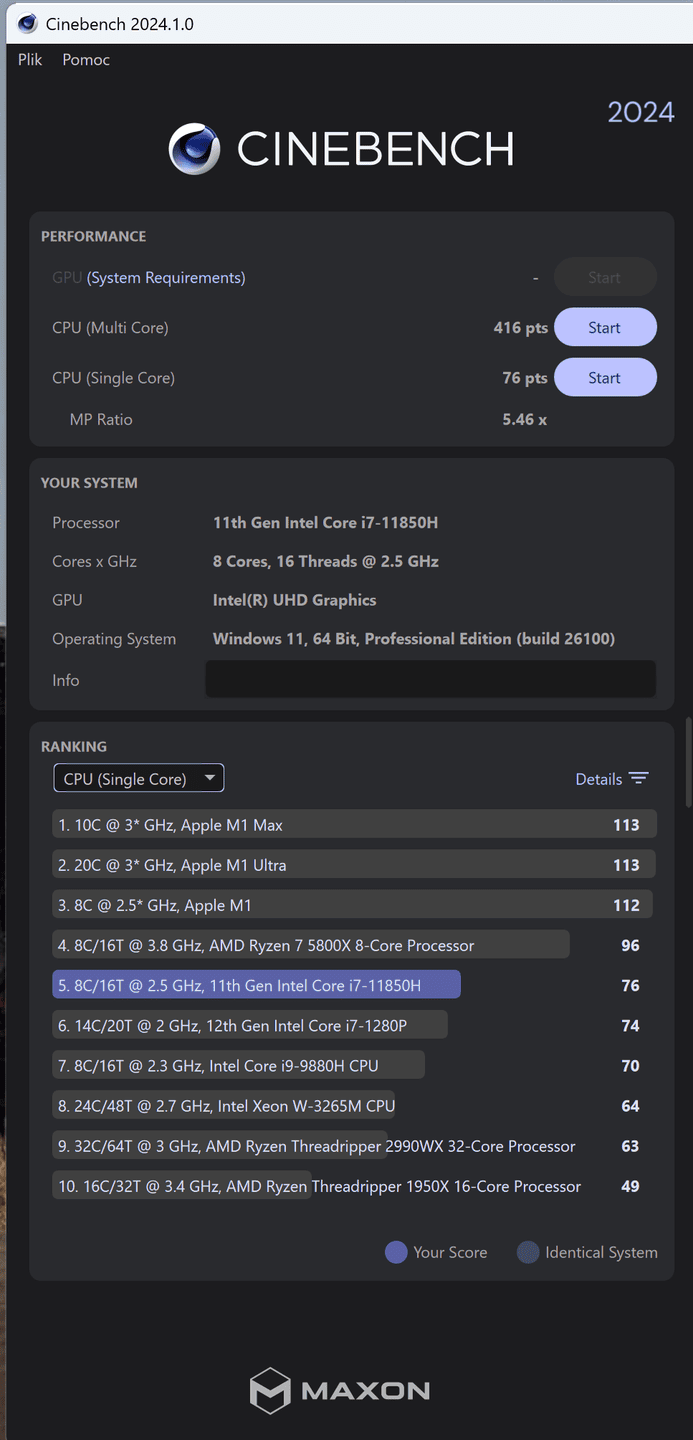The width and height of the screenshot is (693, 1440).
Task: Click the score 96 for Ryzen 5800X
Action: click(630, 946)
